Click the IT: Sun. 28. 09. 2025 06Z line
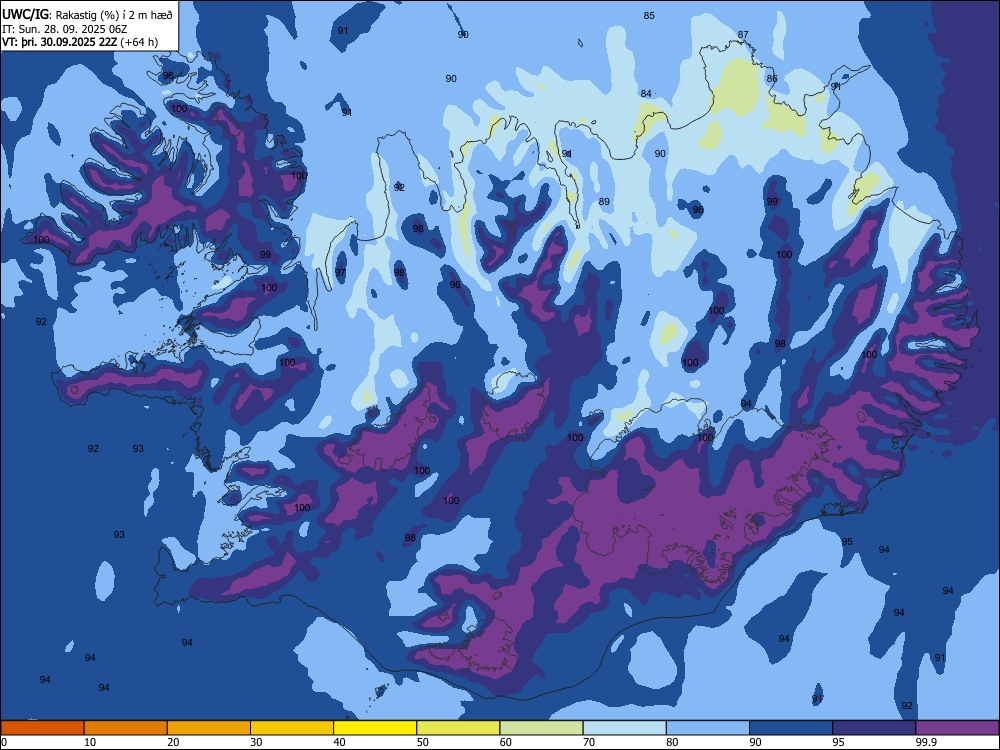 point(64,29)
